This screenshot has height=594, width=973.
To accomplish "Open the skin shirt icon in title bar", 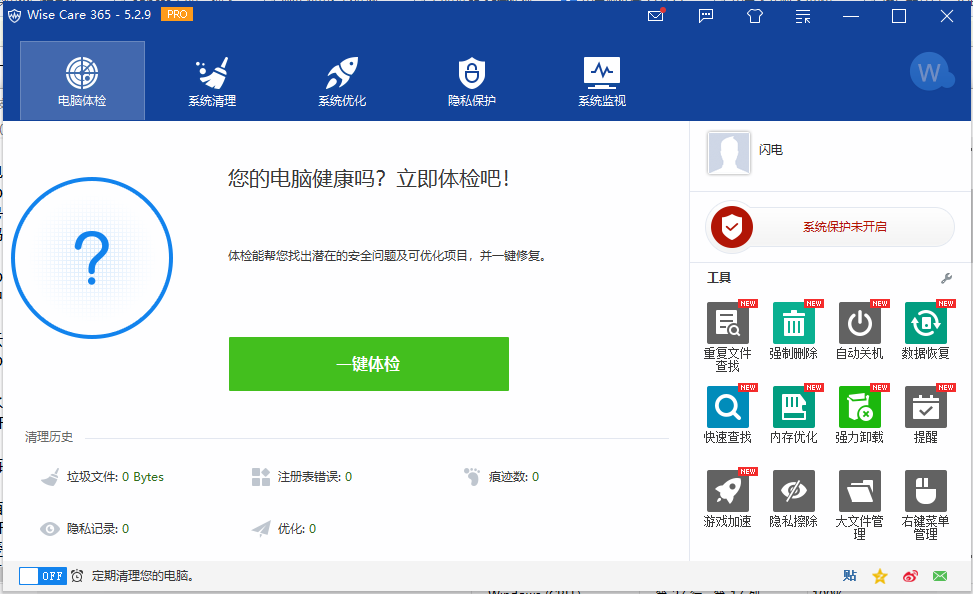I will 755,16.
